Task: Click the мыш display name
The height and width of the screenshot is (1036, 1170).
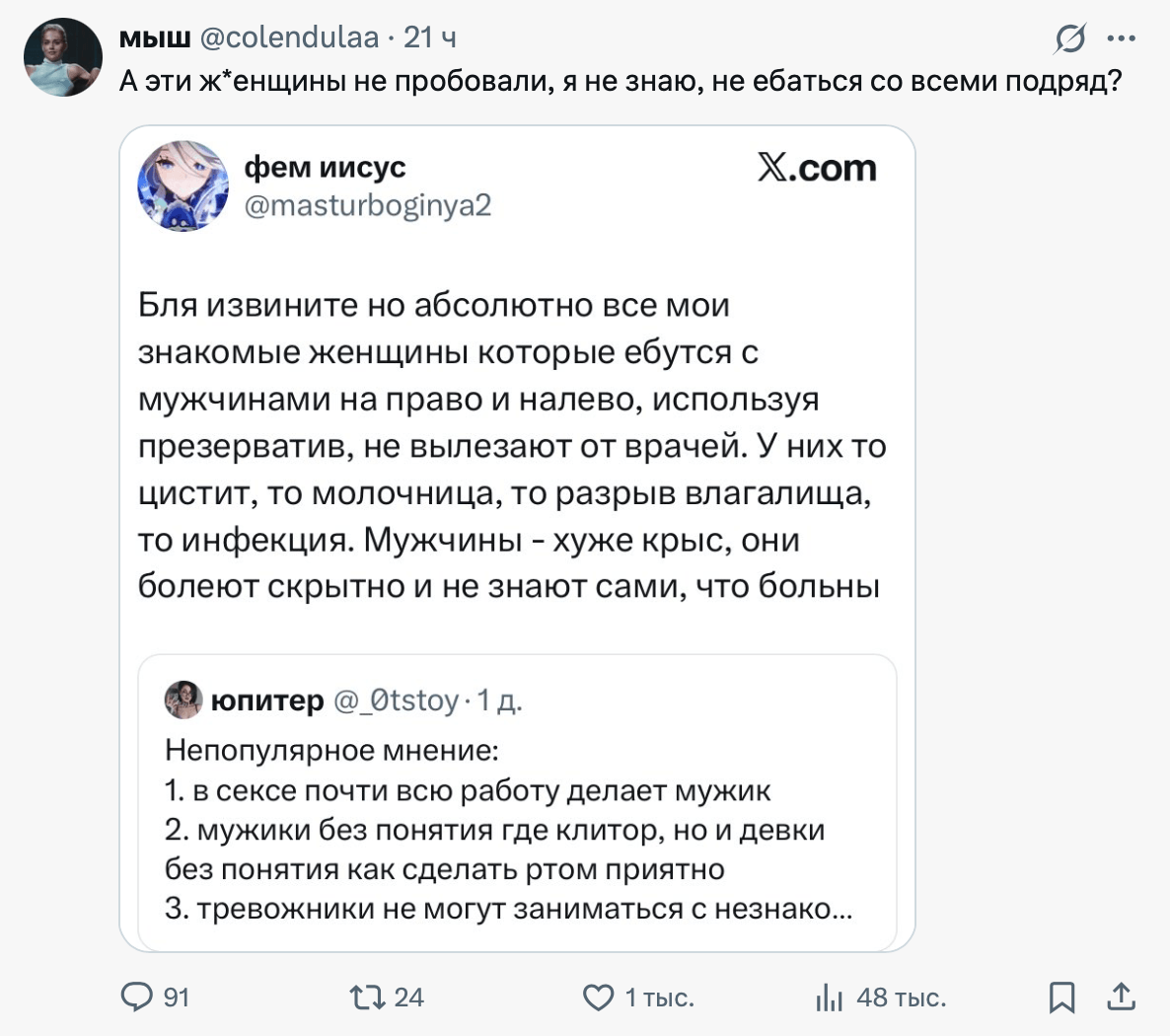Action: click(x=155, y=37)
